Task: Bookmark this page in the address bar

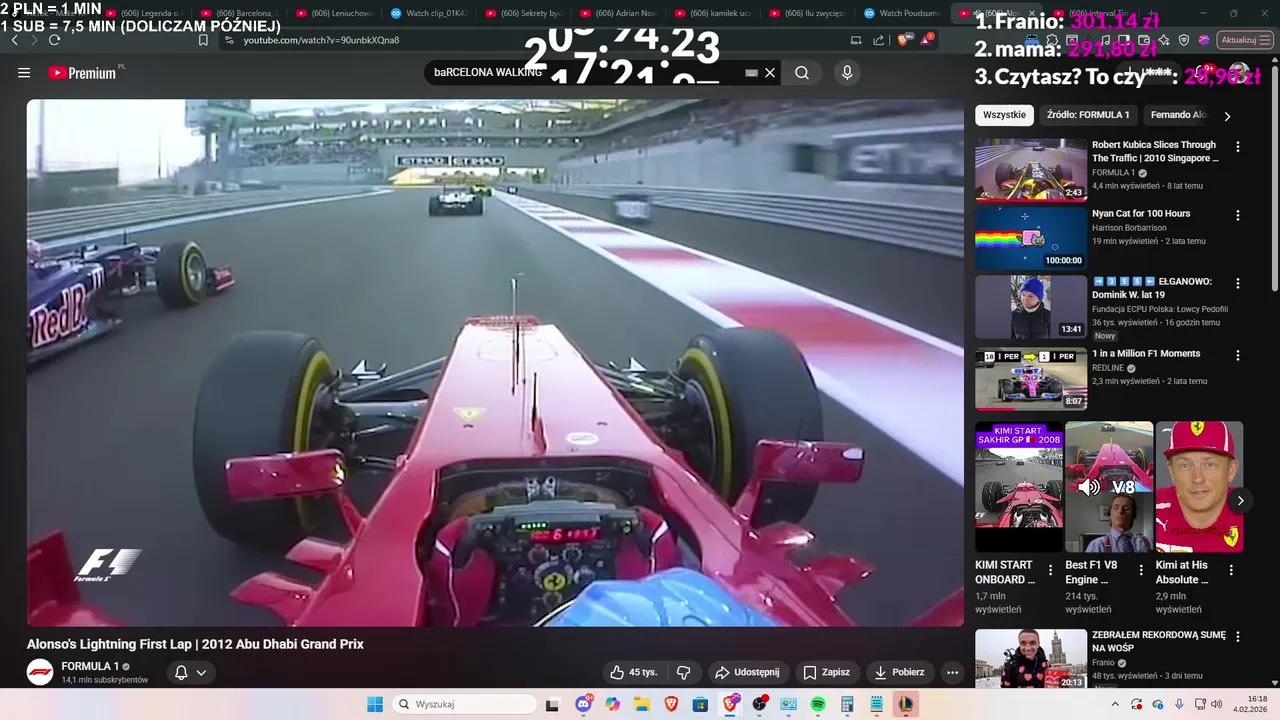Action: tap(203, 40)
